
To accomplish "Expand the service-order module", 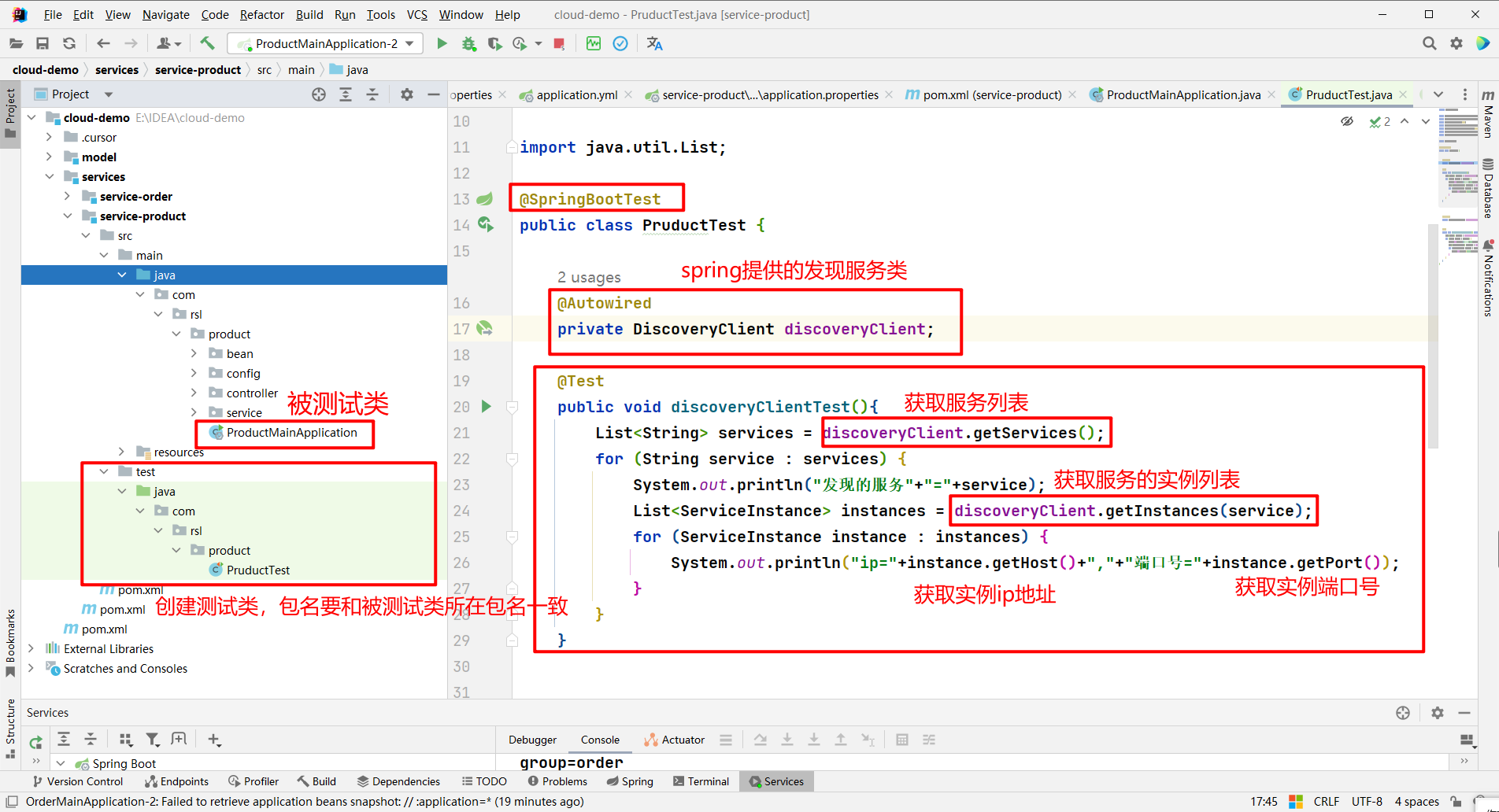I will pos(68,196).
